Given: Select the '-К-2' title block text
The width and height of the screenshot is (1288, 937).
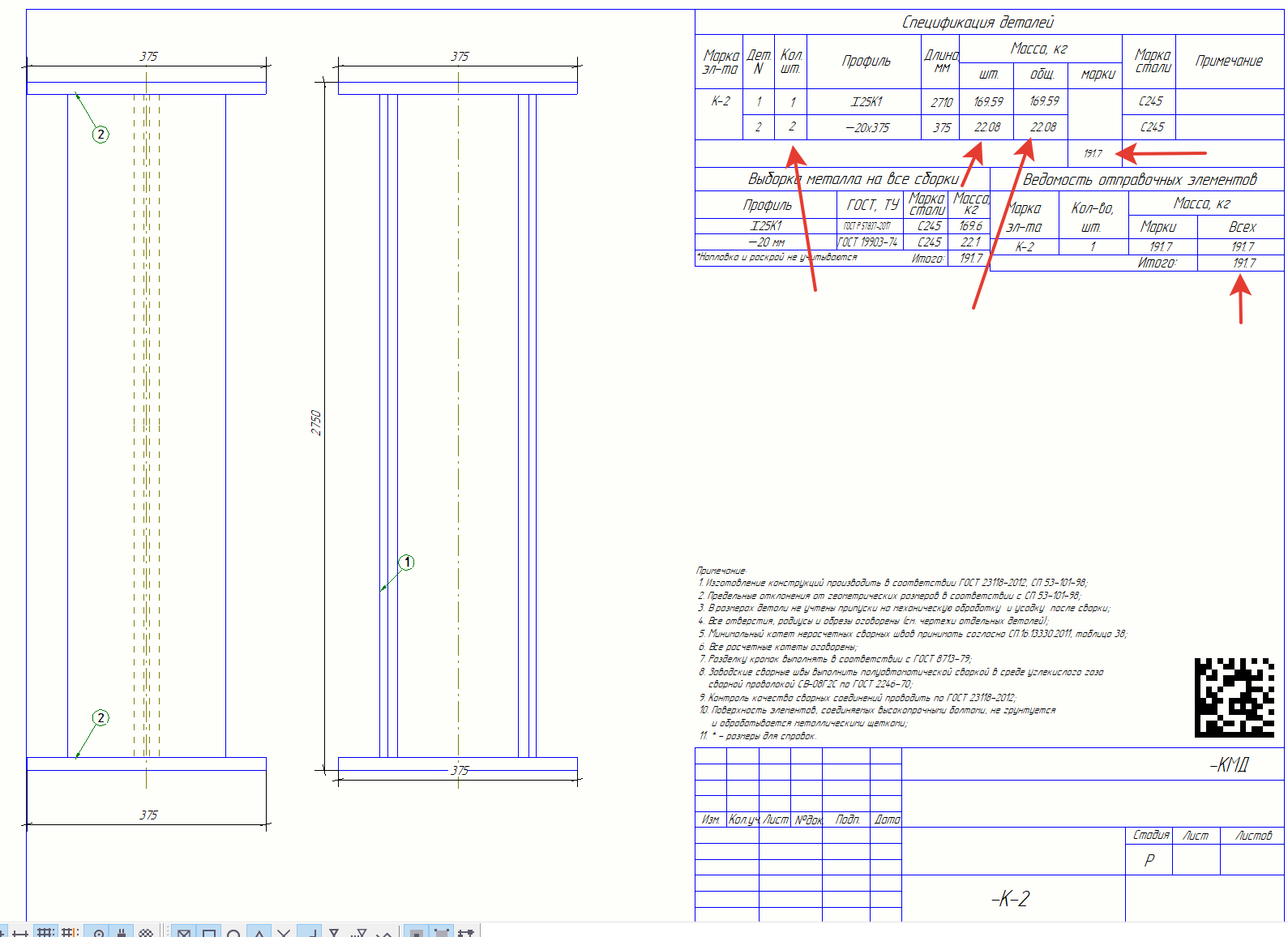Looking at the screenshot, I should (1011, 898).
